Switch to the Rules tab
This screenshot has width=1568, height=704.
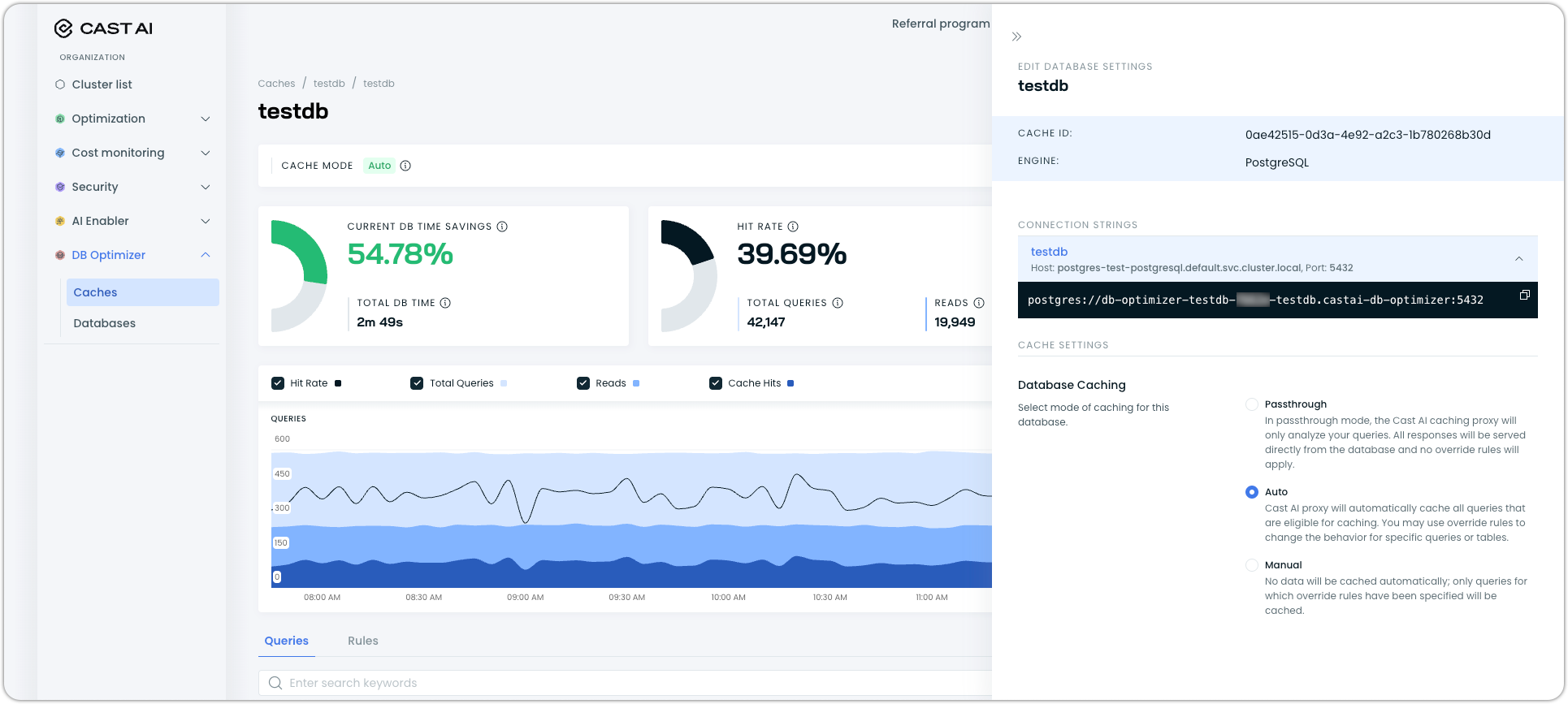tap(363, 641)
